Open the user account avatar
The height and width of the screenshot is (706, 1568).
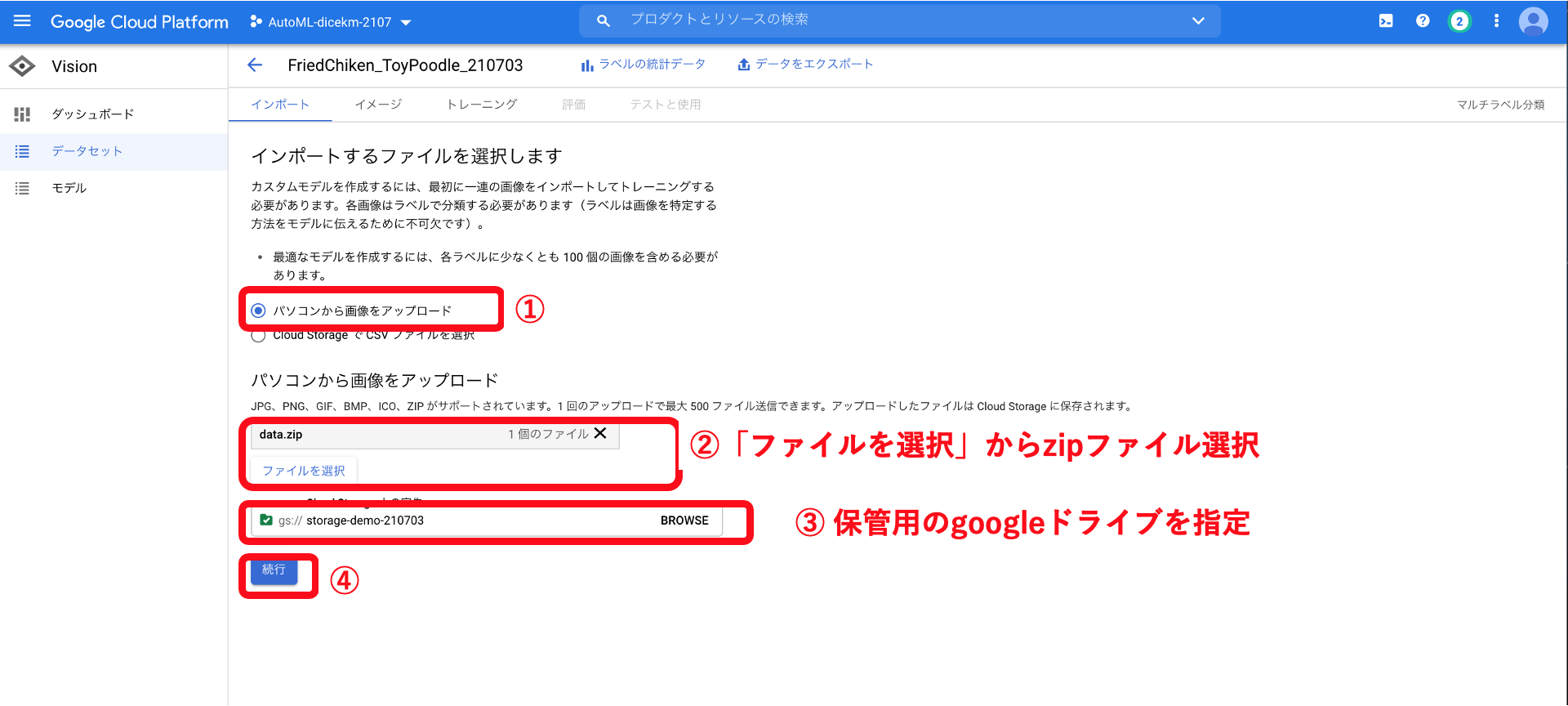coord(1533,21)
